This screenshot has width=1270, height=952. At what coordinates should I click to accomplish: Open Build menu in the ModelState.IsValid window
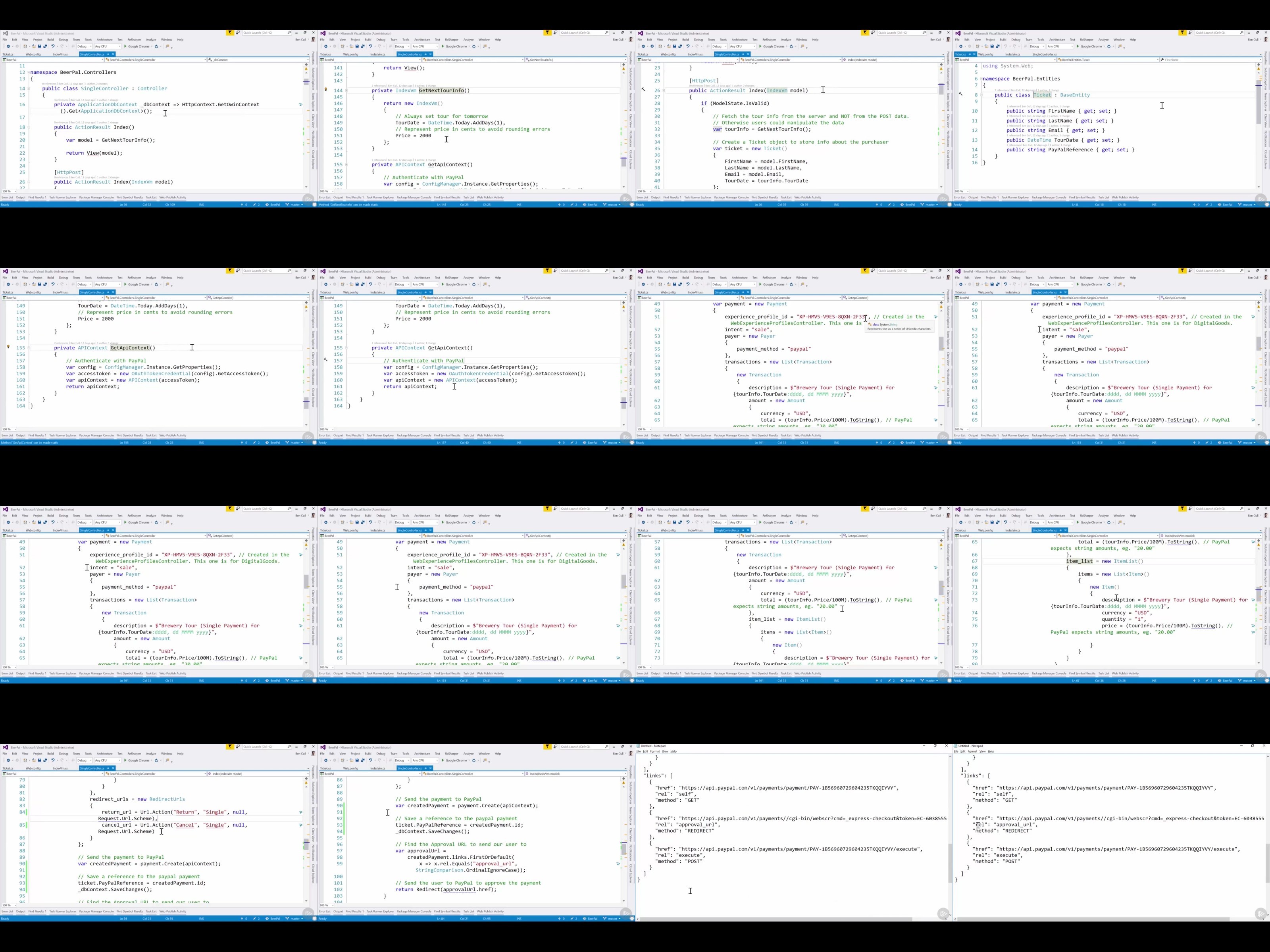tap(685, 40)
